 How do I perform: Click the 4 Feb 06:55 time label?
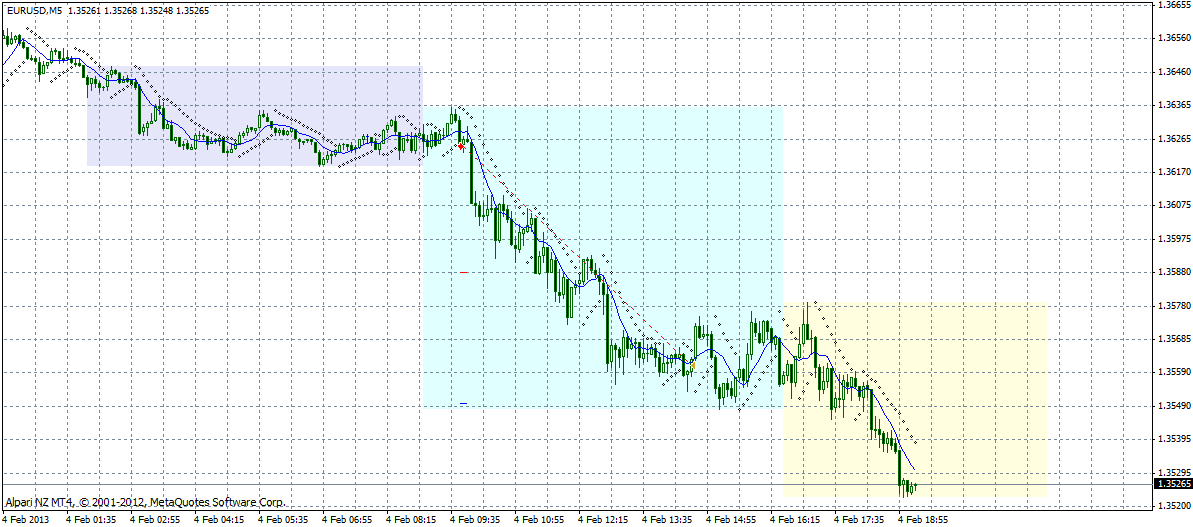[346, 521]
